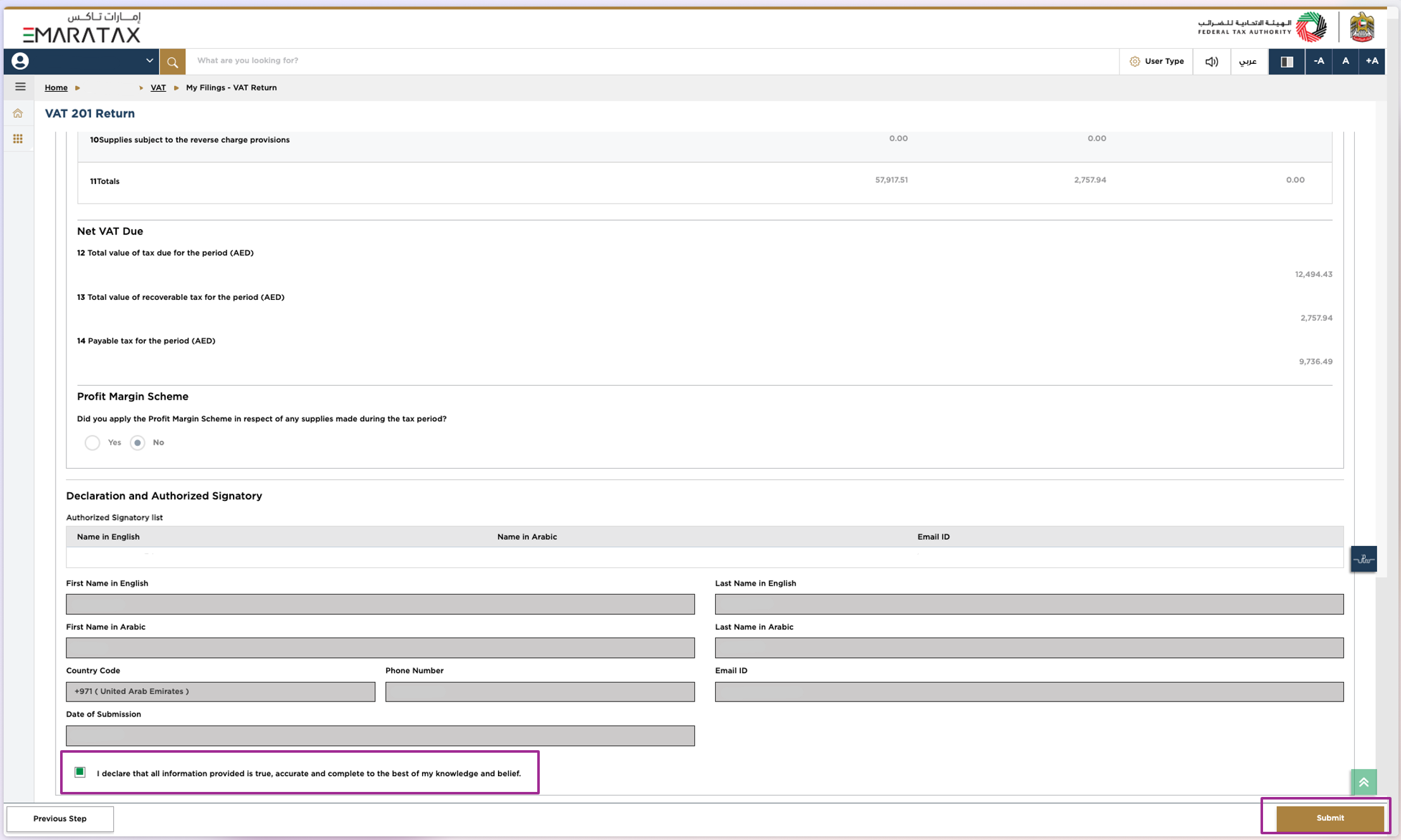Toggle the declaration checkbox
The height and width of the screenshot is (840, 1401).
pos(80,772)
